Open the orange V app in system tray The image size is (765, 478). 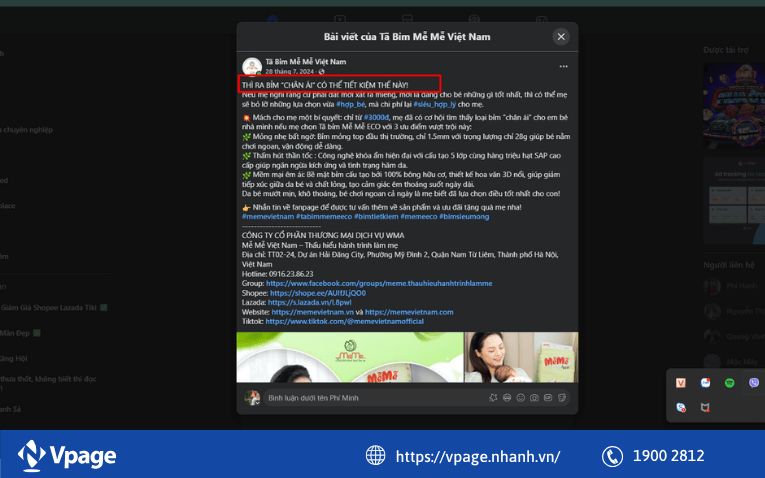coord(681,383)
